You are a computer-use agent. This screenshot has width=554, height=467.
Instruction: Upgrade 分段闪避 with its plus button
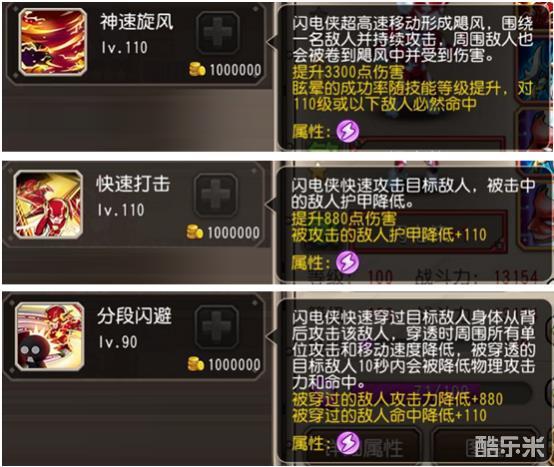point(216,327)
